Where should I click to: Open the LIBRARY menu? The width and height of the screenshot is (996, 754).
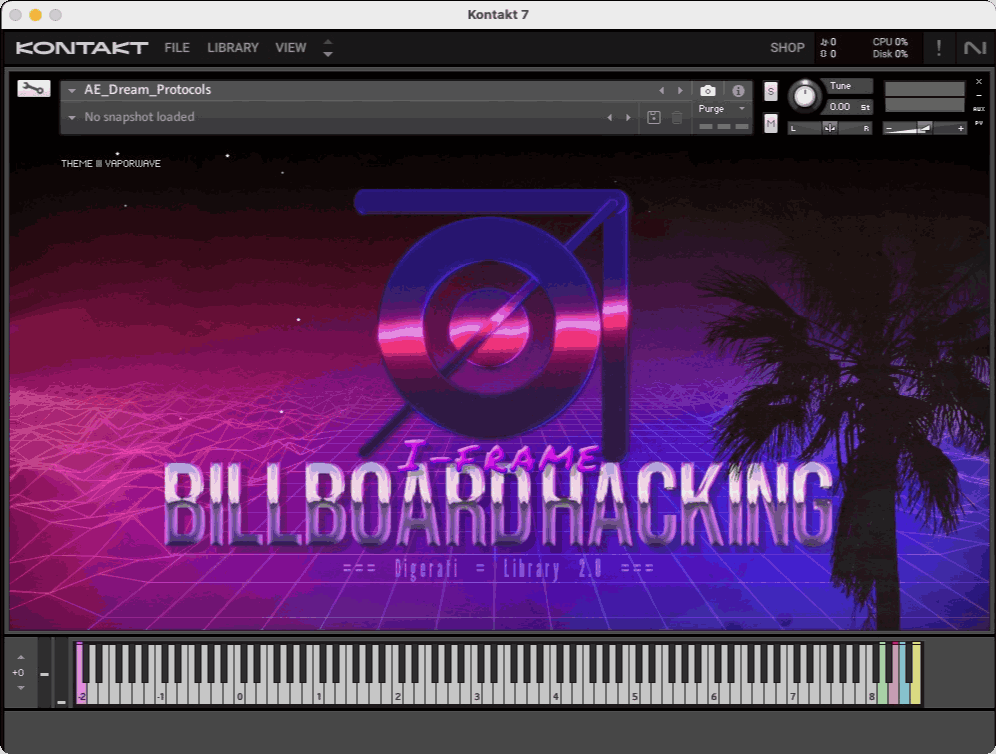pyautogui.click(x=232, y=48)
